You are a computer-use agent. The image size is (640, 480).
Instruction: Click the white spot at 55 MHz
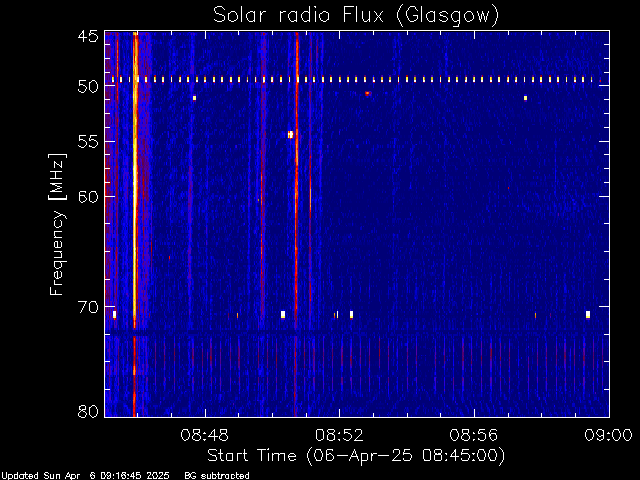(x=290, y=134)
